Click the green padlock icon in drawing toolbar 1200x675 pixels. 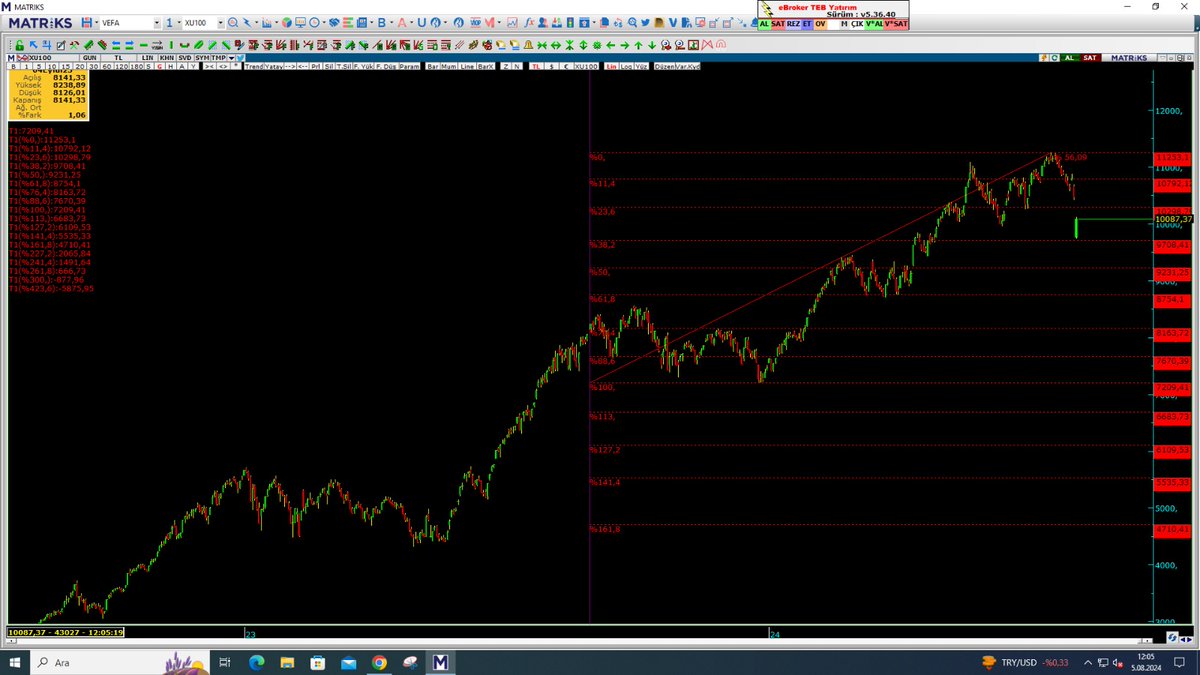[19, 45]
